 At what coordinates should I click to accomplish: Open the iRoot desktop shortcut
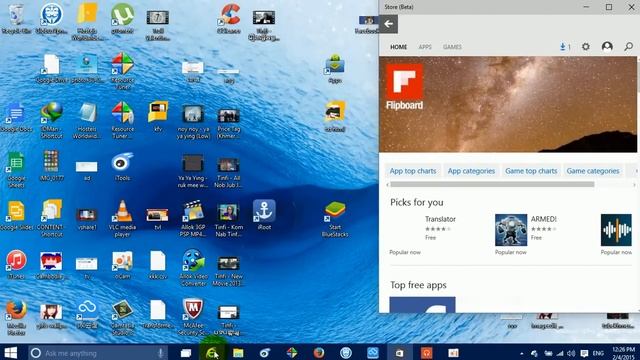pos(264,215)
